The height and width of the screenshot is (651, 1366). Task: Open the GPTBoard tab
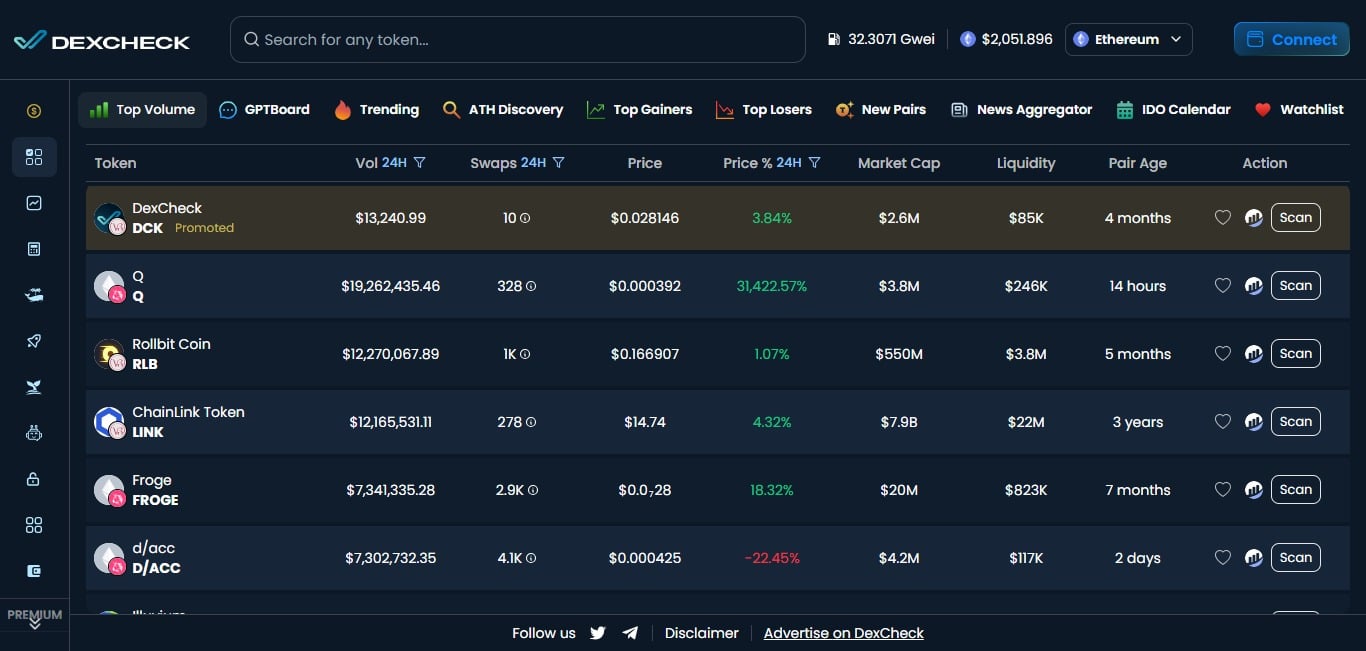pos(264,110)
